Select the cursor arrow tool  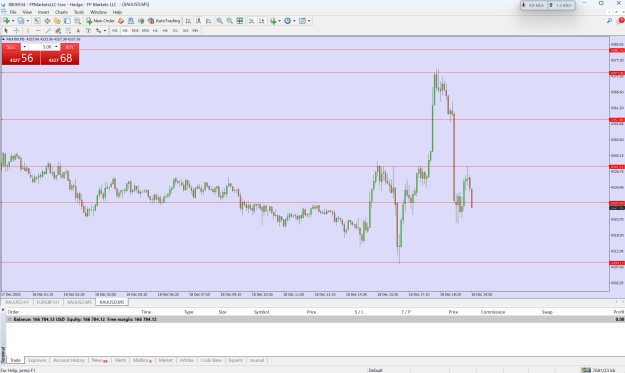pyautogui.click(x=6, y=30)
